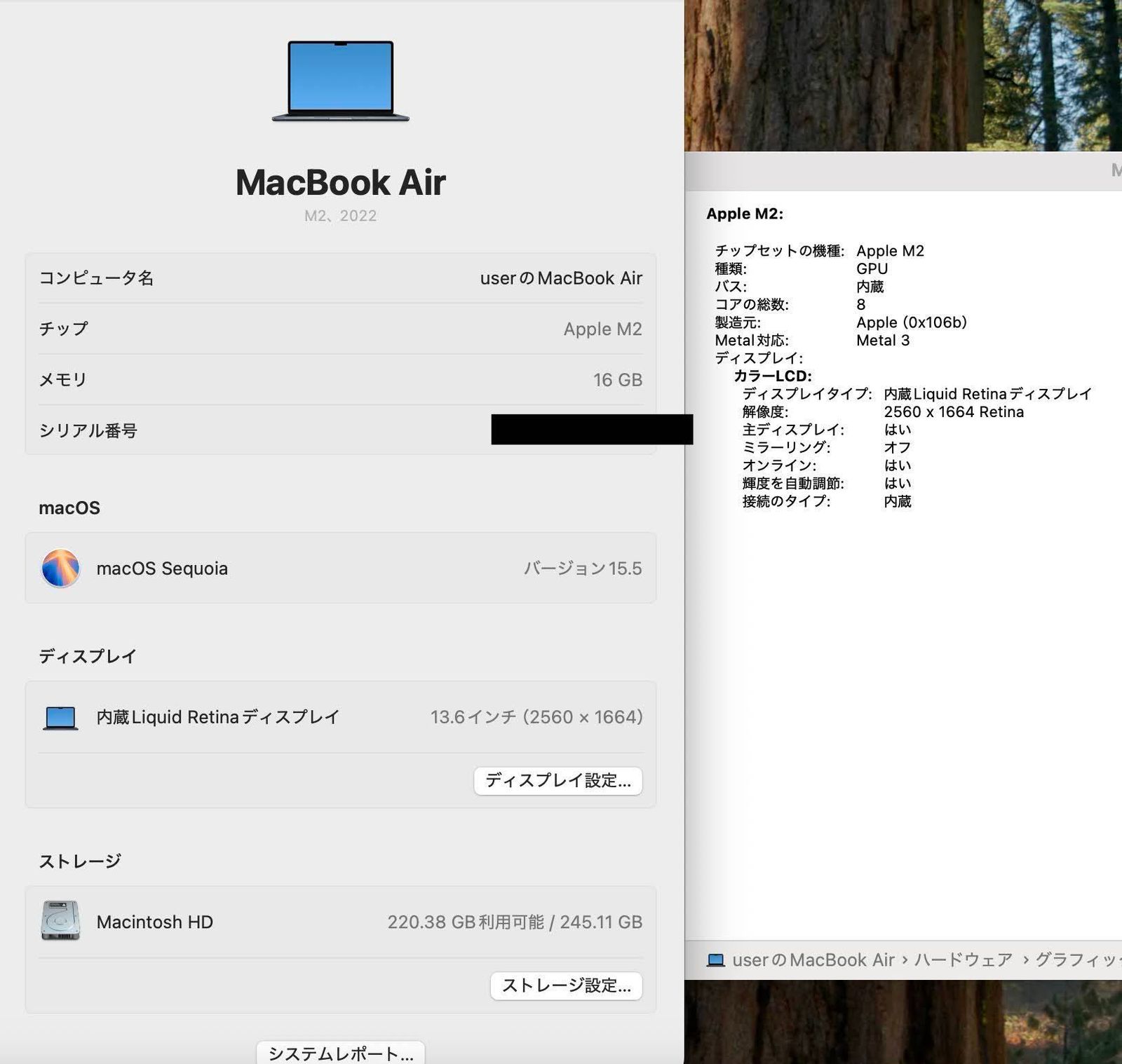The image size is (1122, 1064).
Task: Click the MacBook Air title text
Action: (x=341, y=182)
